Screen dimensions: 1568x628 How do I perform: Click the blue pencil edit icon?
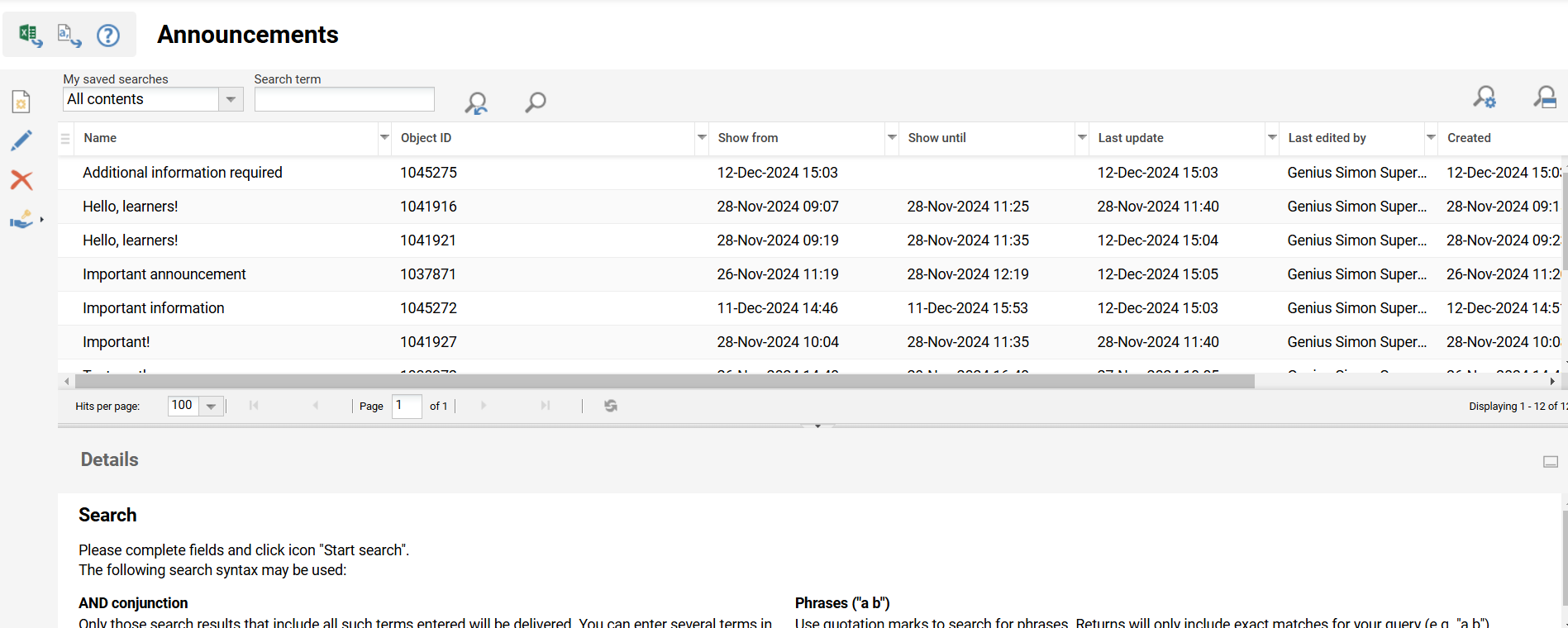click(x=21, y=140)
